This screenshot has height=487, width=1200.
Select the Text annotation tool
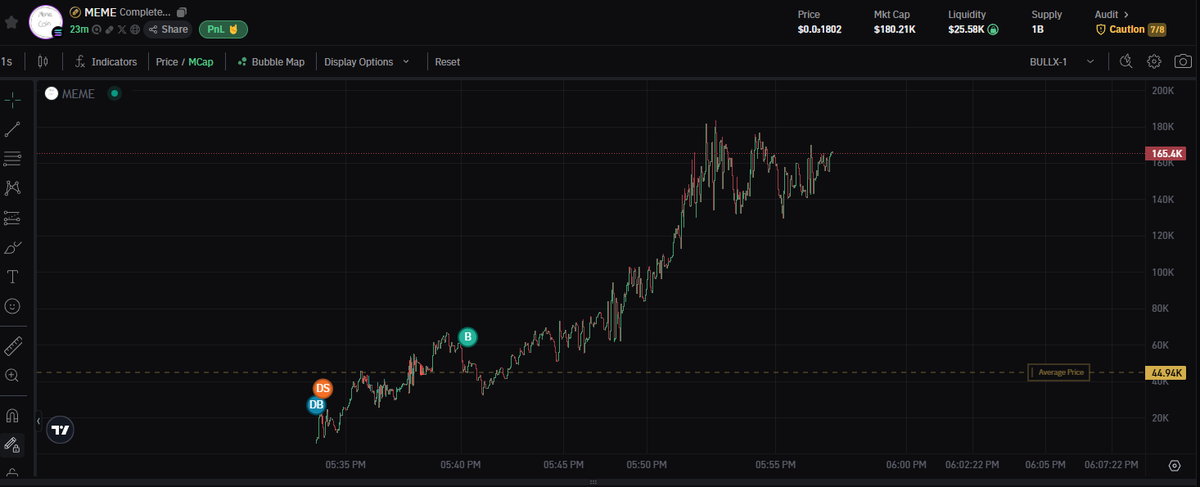pyautogui.click(x=13, y=276)
